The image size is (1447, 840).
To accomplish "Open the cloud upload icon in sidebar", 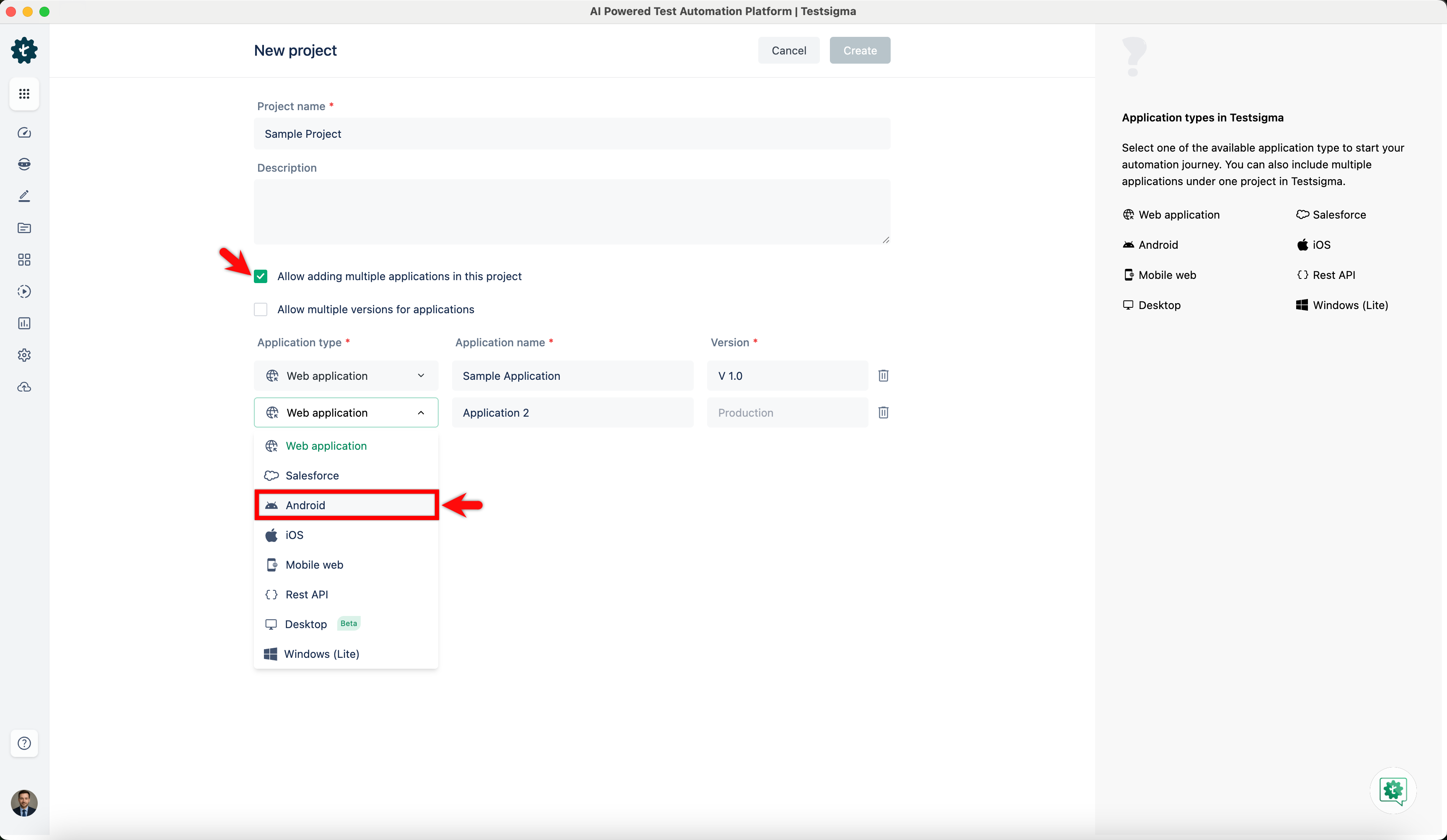I will [24, 387].
